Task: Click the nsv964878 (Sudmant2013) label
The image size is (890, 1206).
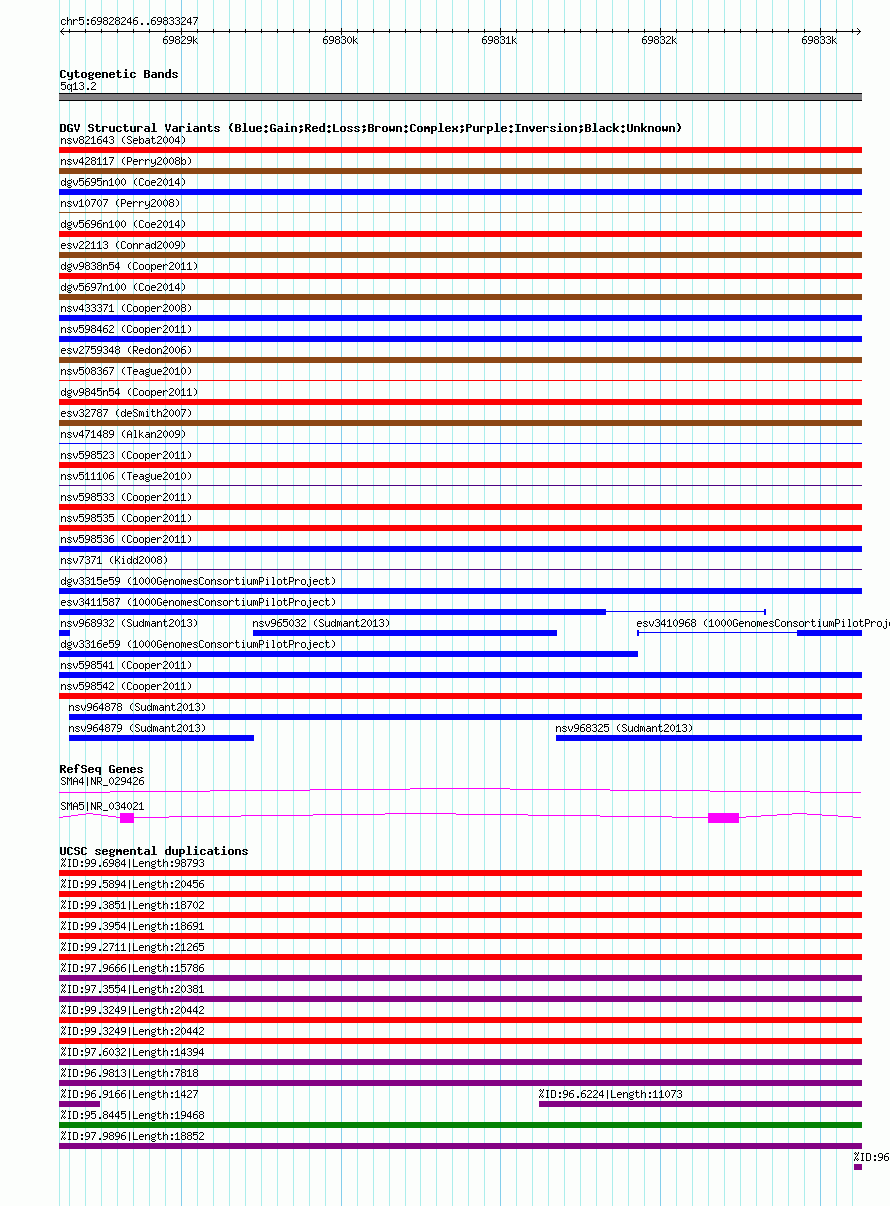Action: pyautogui.click(x=138, y=707)
